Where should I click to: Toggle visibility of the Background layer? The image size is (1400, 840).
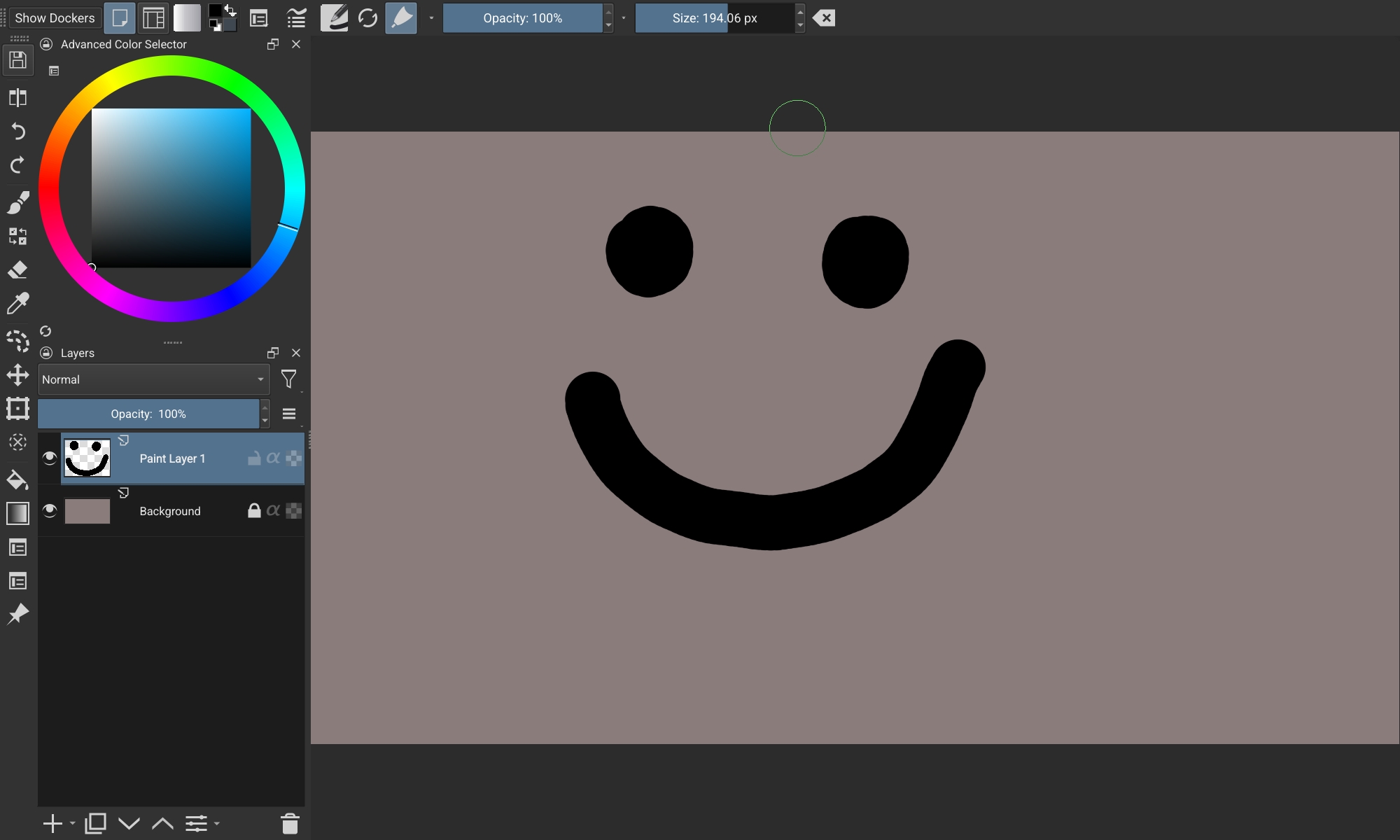pos(50,510)
